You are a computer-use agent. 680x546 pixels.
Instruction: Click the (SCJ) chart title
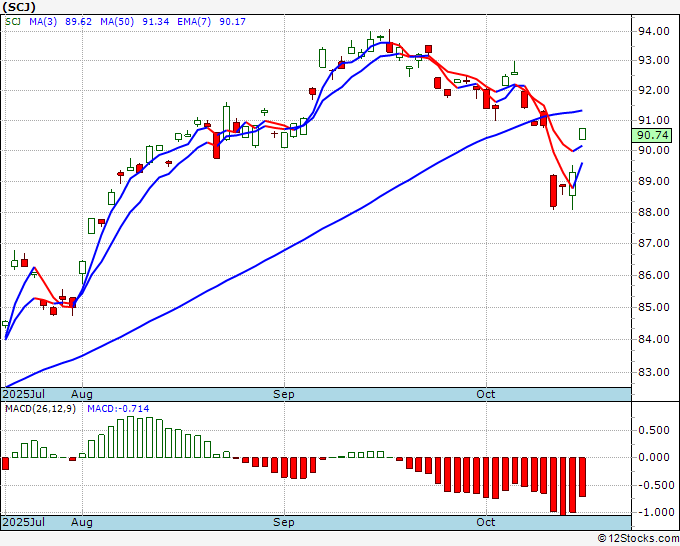(x=19, y=7)
